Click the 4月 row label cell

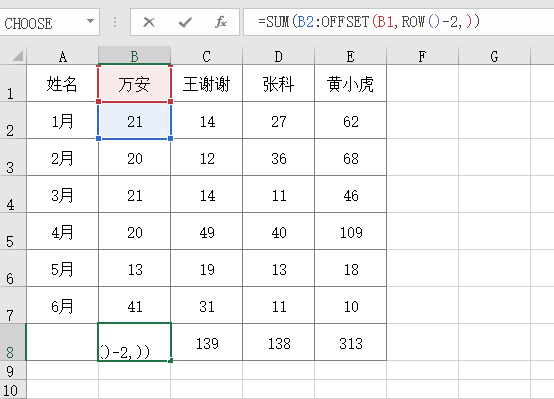[x=63, y=232]
